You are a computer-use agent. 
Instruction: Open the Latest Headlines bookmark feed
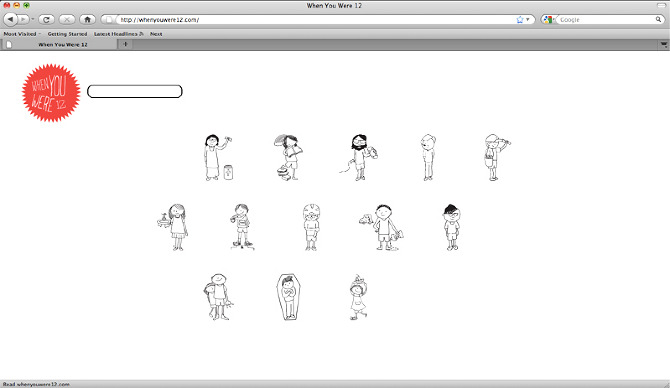tap(118, 34)
